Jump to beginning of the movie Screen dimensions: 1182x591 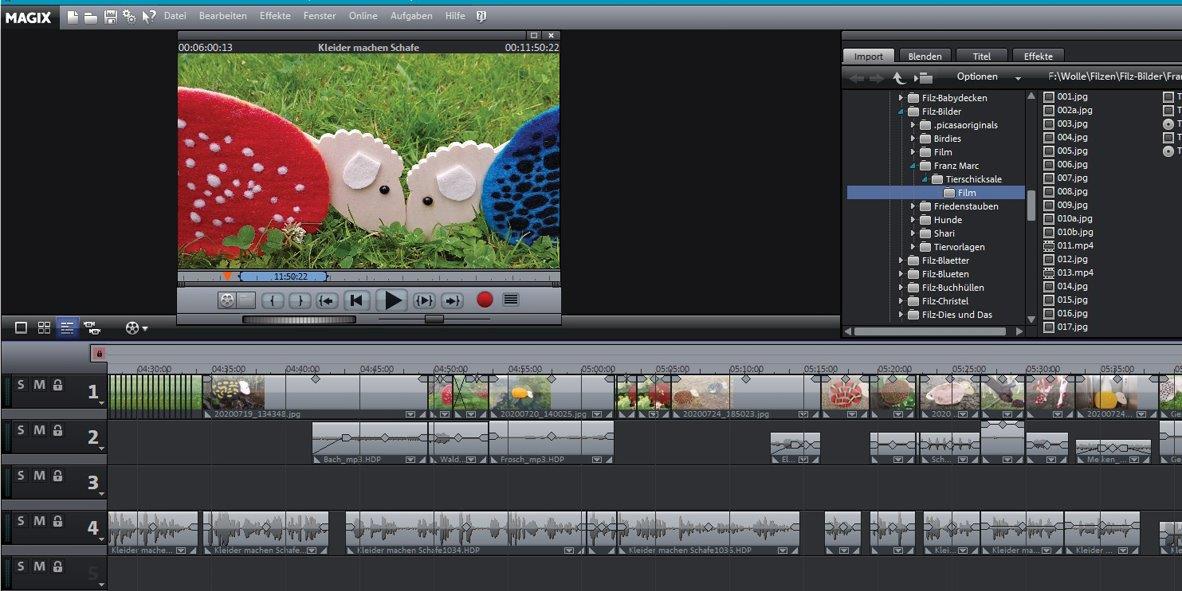355,300
